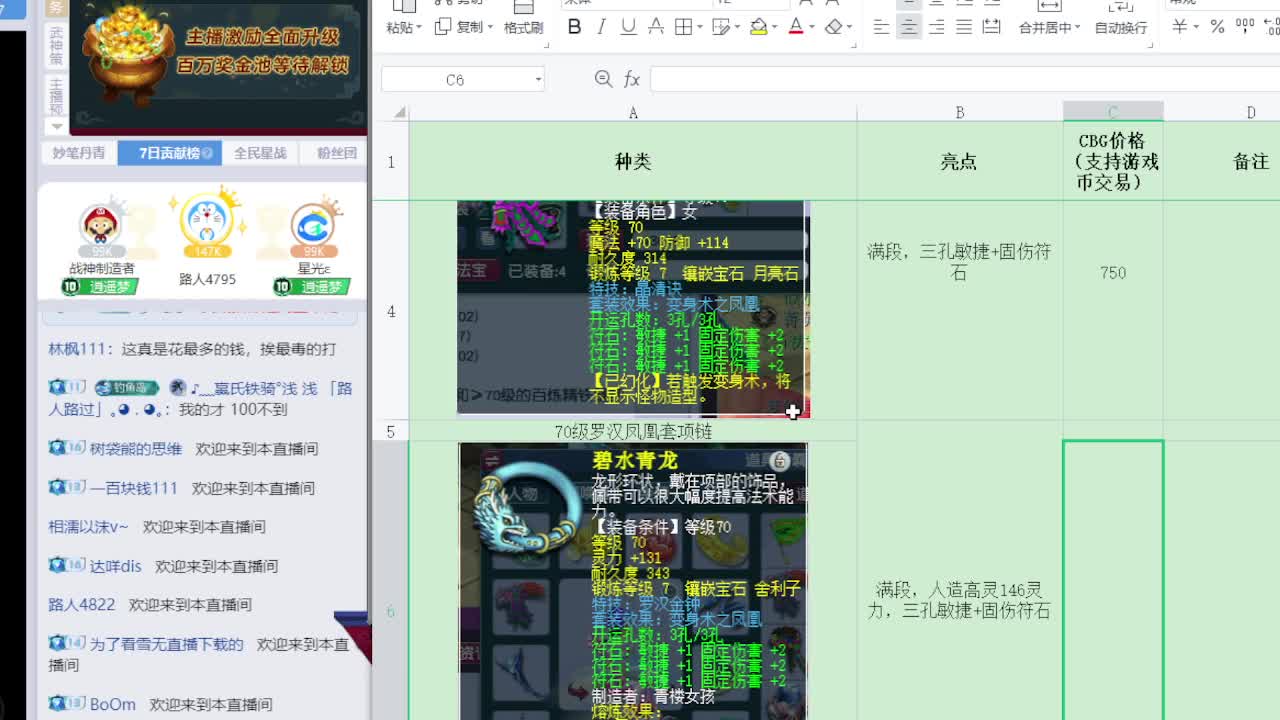
Task: Click the select-all corner triangle
Action: click(399, 112)
